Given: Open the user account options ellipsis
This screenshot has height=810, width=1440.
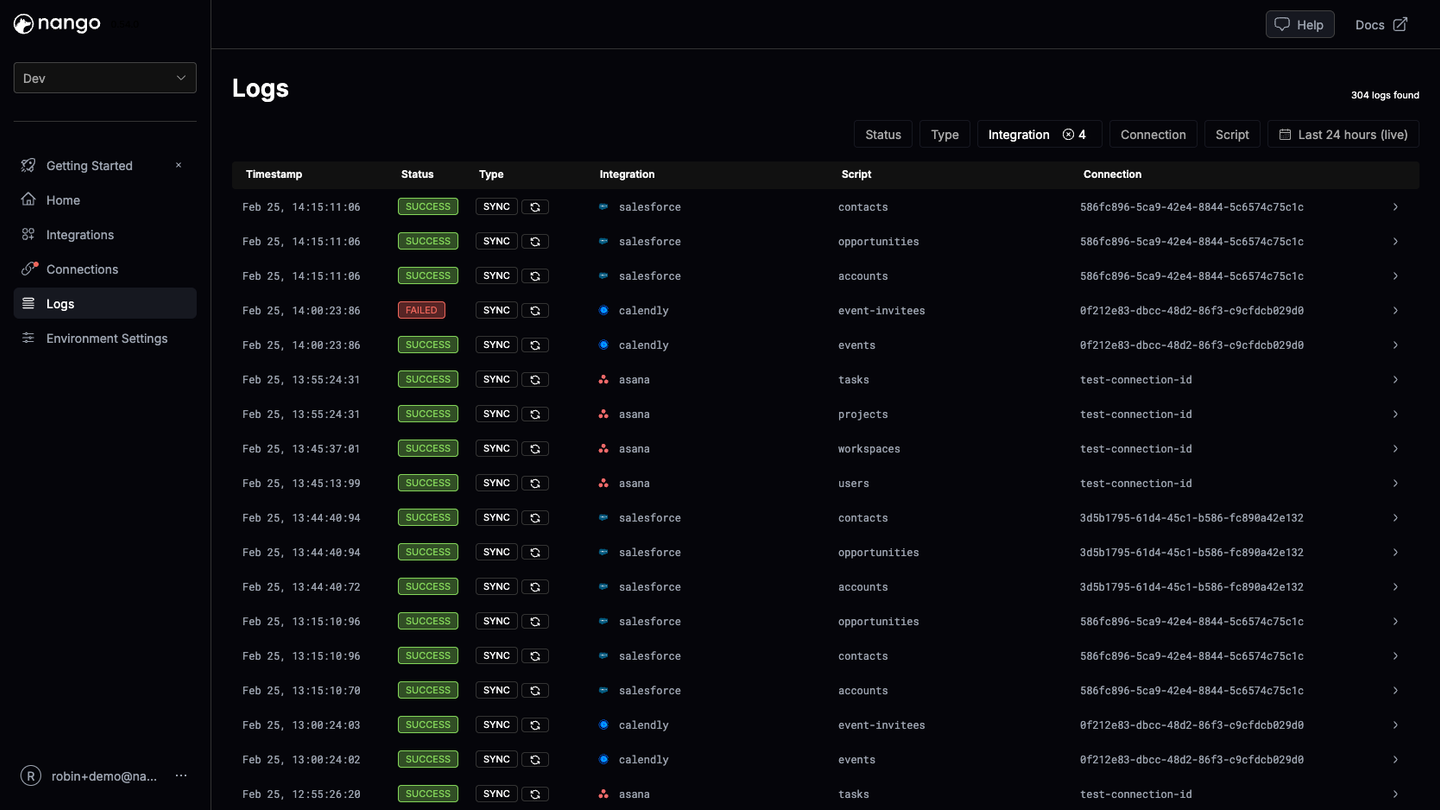Looking at the screenshot, I should 181,776.
